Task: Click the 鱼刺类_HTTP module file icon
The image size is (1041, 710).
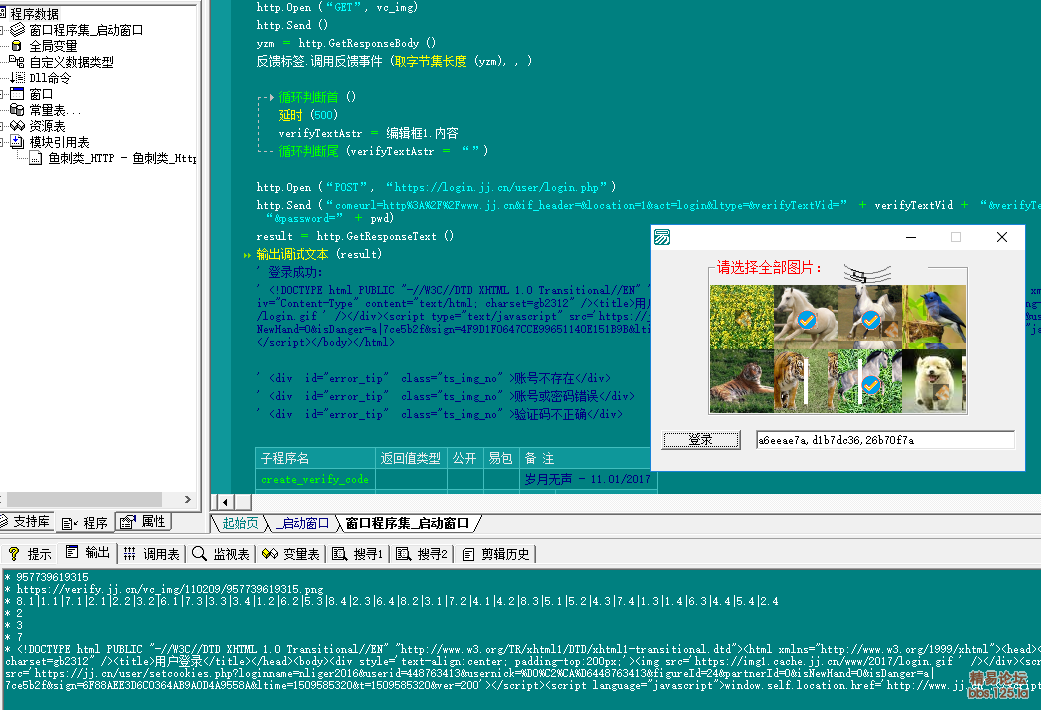Action: pyautogui.click(x=36, y=158)
